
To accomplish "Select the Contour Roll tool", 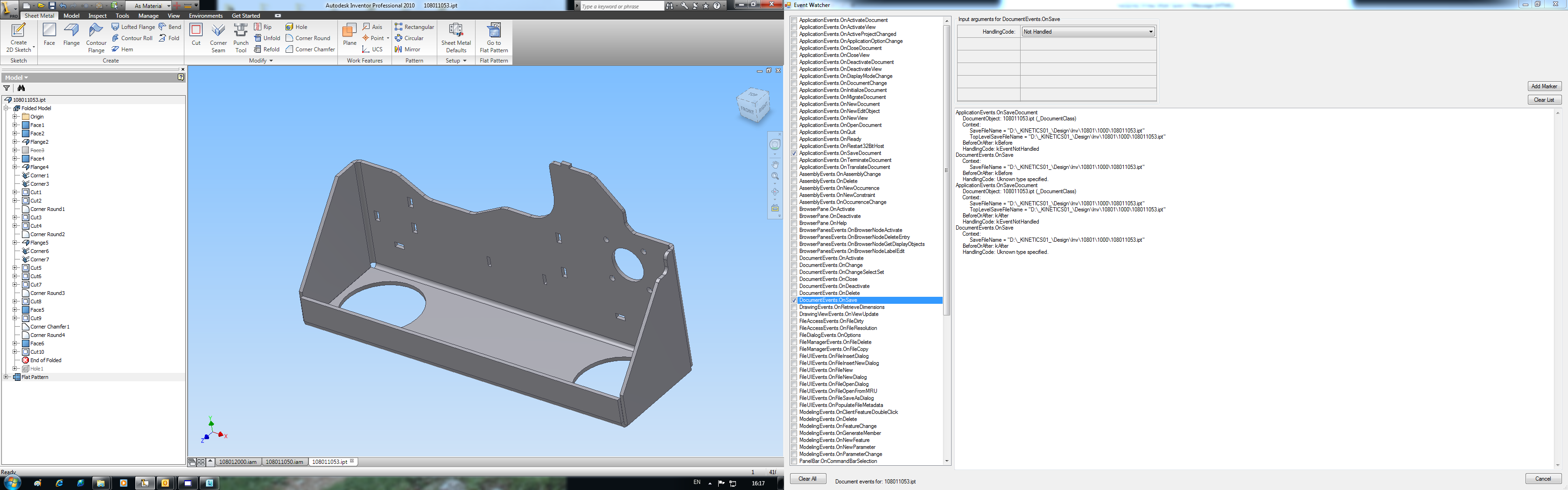I will point(132,38).
